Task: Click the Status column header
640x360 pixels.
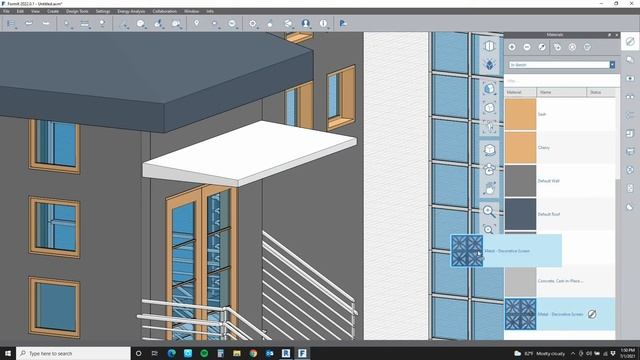Action: point(601,92)
